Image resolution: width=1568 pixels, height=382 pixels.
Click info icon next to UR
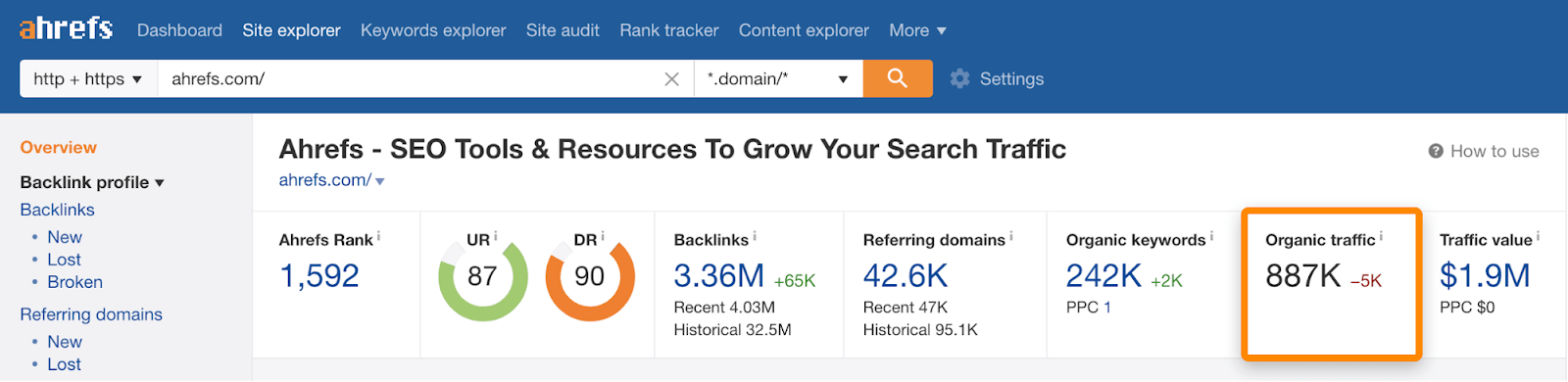496,236
